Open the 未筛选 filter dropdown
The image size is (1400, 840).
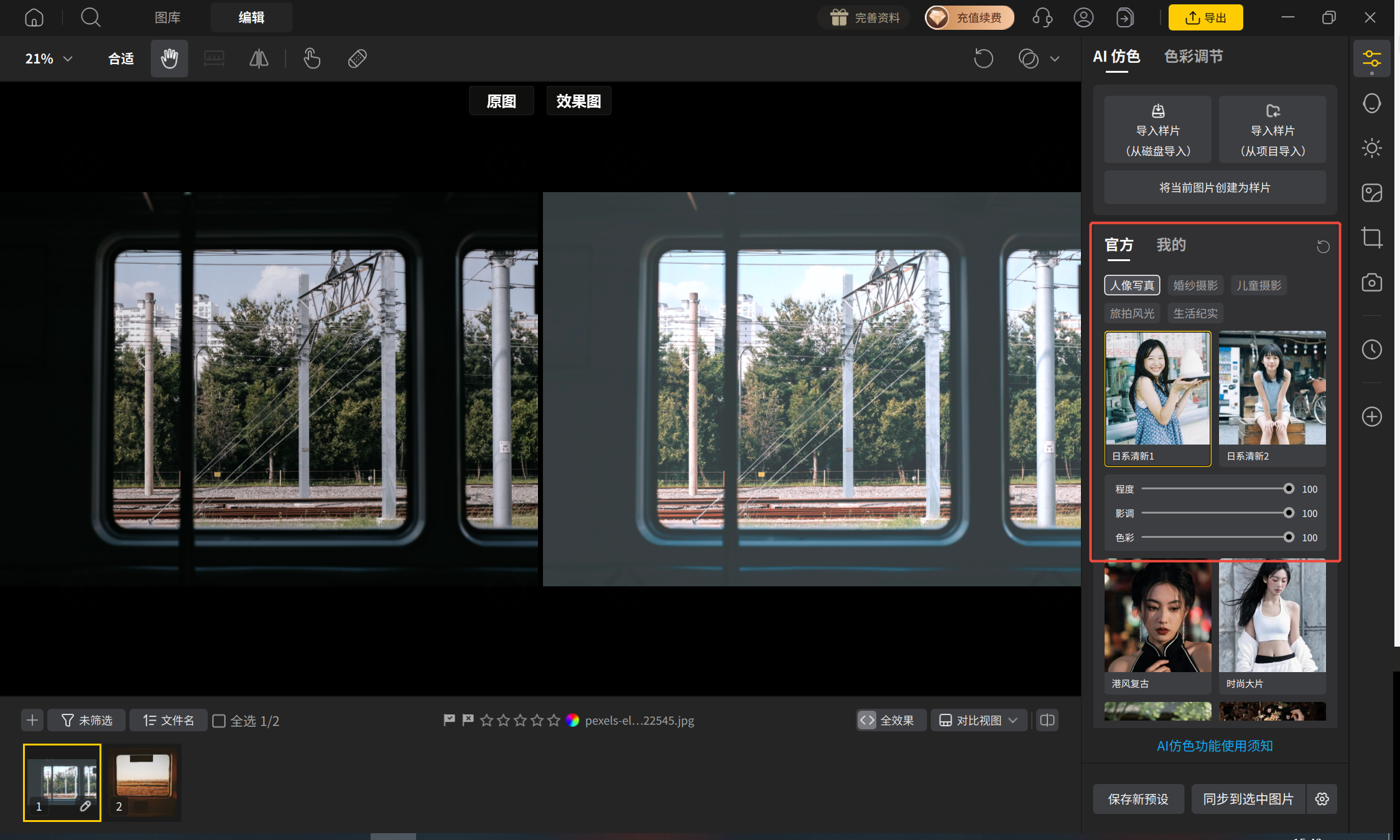pos(86,720)
